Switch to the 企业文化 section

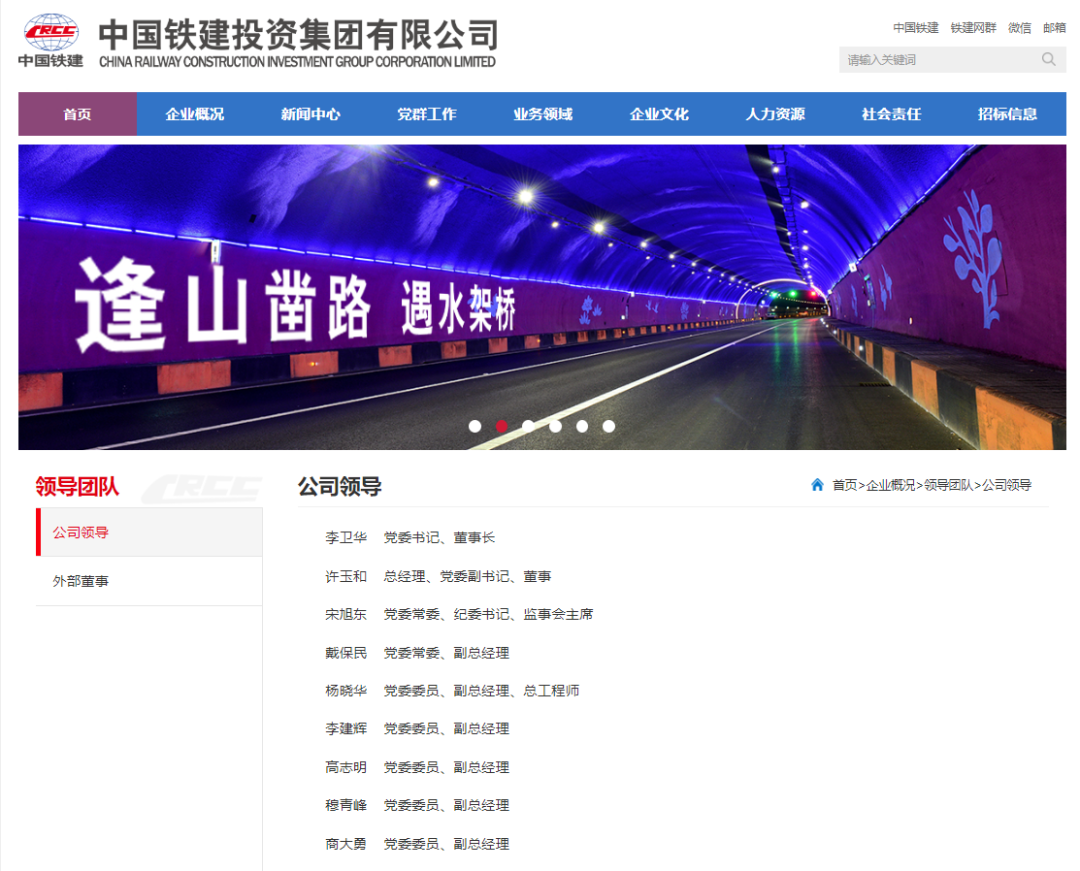[658, 114]
